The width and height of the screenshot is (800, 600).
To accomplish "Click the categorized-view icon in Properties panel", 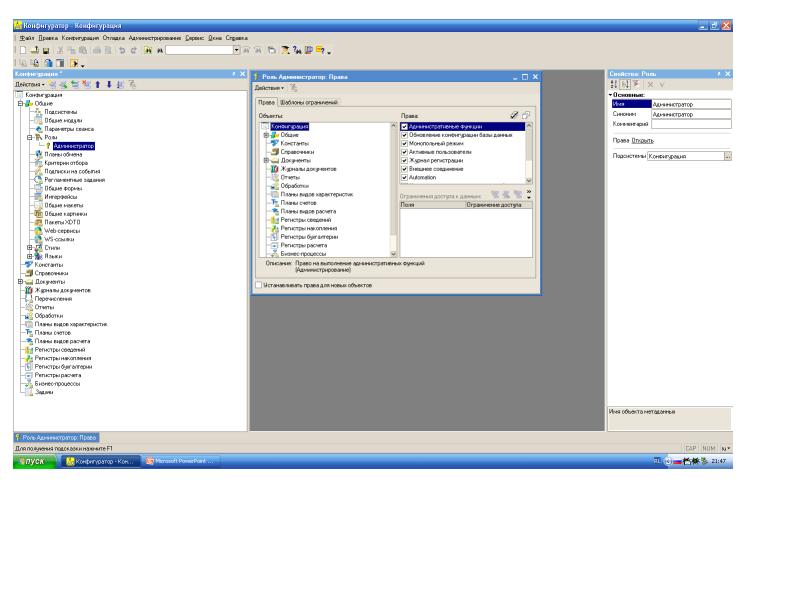I will (614, 84).
